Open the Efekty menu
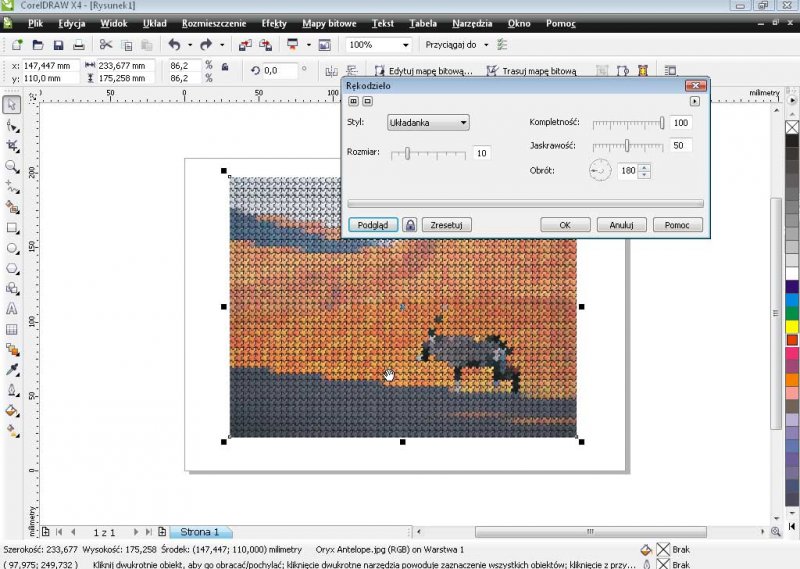800x569 pixels. click(x=274, y=22)
